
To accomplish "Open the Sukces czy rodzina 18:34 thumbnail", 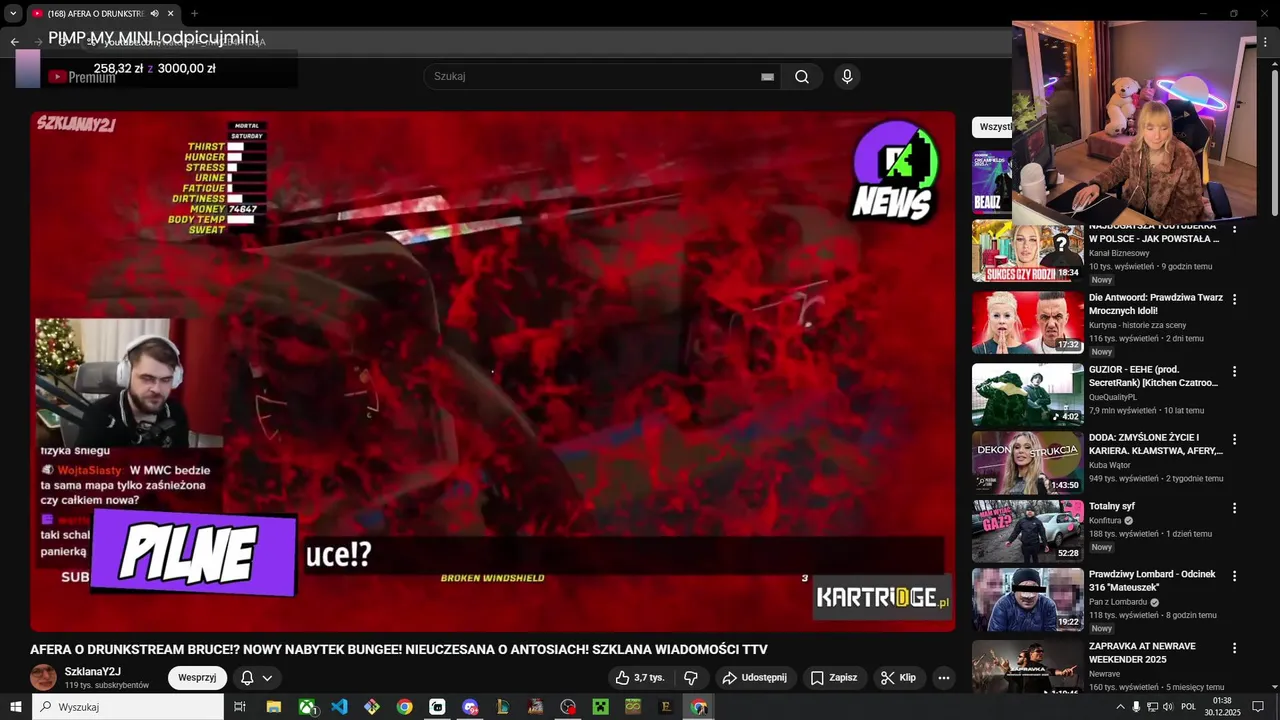I will pos(1028,251).
